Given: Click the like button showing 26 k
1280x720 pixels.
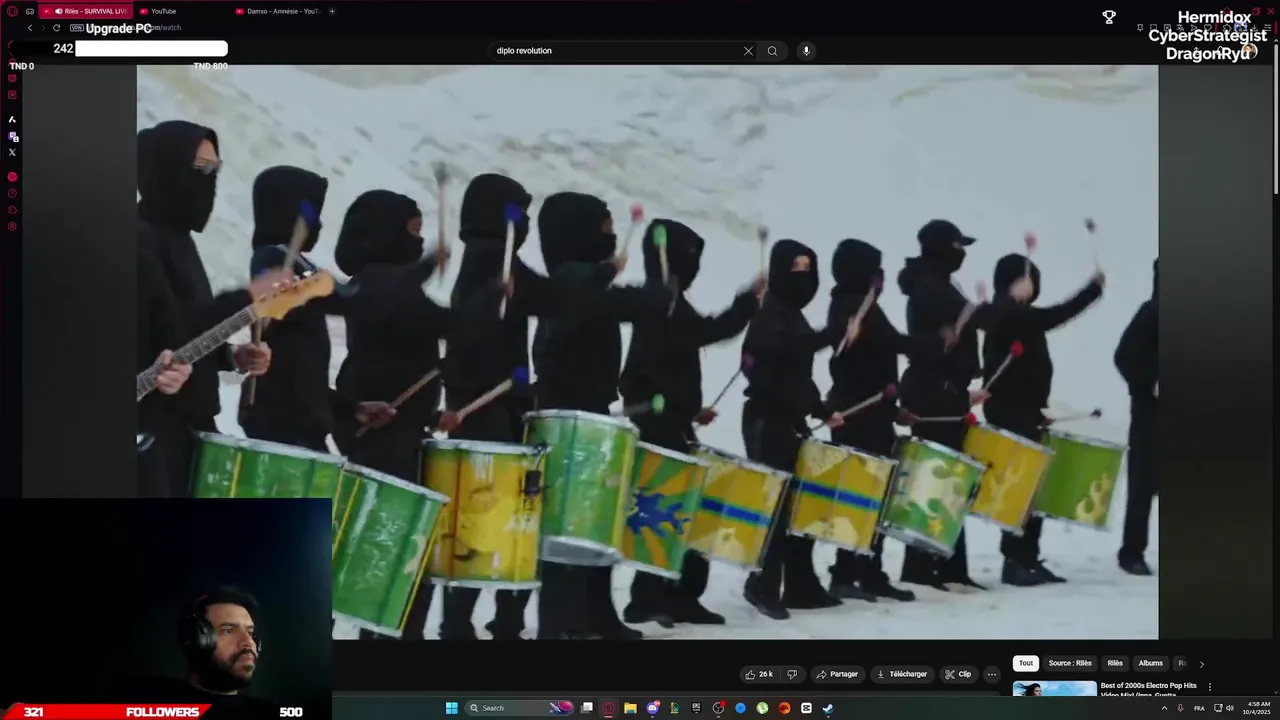Looking at the screenshot, I should pyautogui.click(x=758, y=674).
